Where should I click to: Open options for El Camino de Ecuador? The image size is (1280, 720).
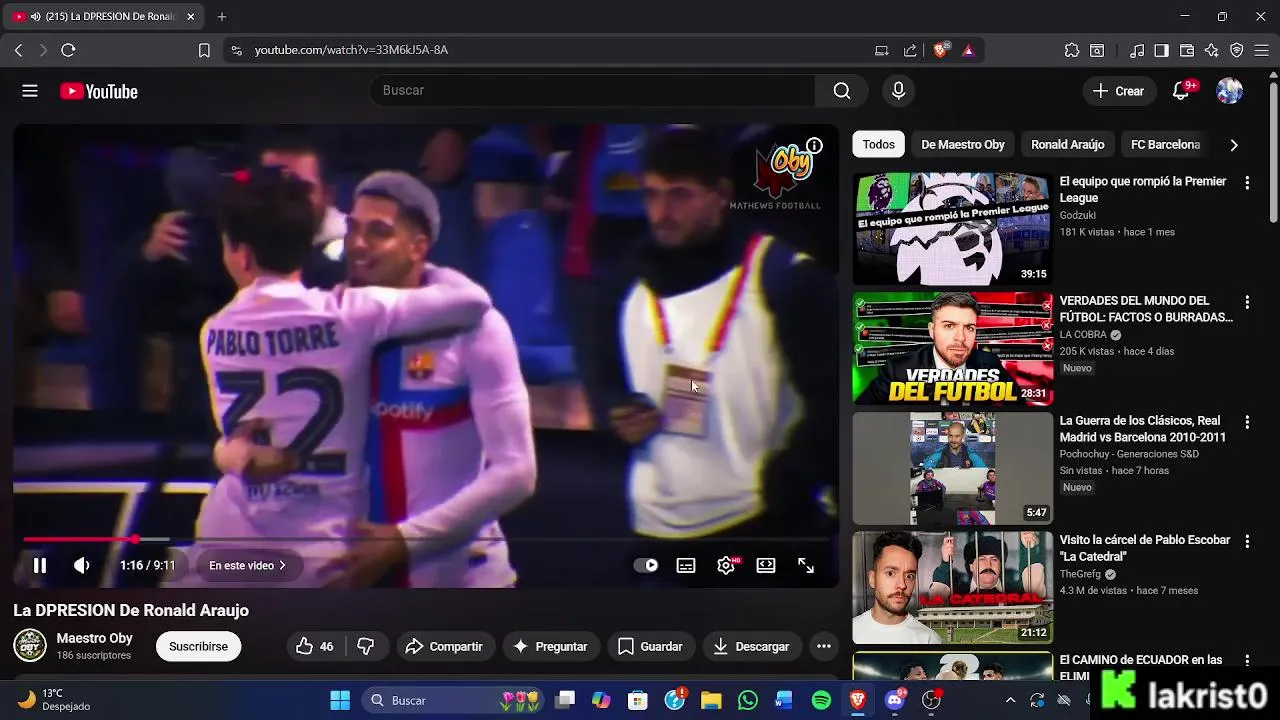pos(1247,661)
